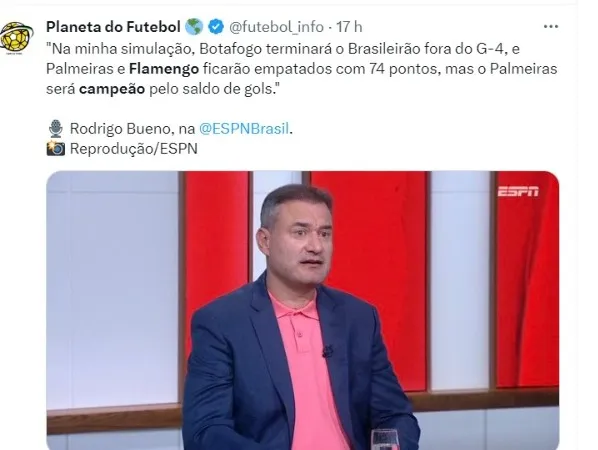The height and width of the screenshot is (450, 598).
Task: Click the globe emoji beside account name
Action: (194, 27)
